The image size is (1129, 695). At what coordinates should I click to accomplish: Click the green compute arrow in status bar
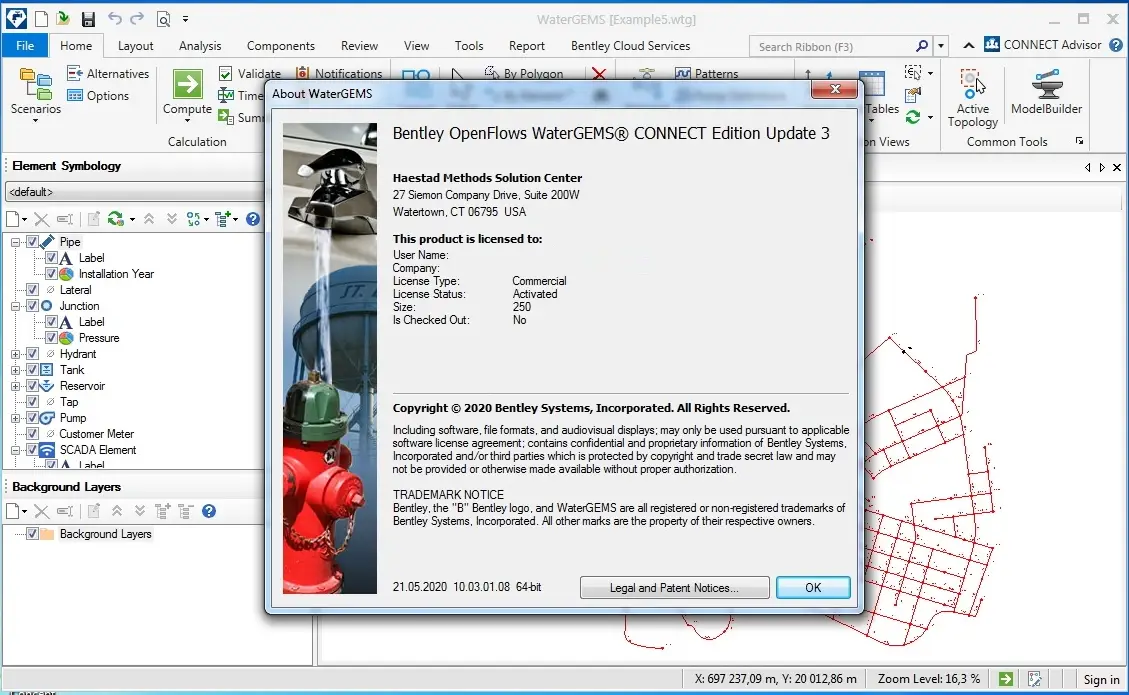point(1006,678)
